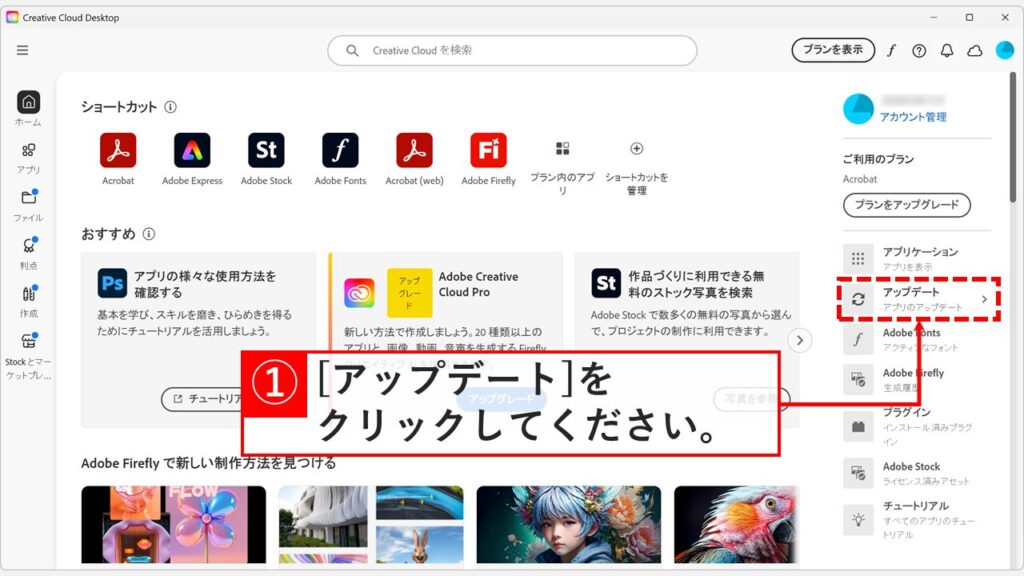Screen dimensions: 1024x576
Task: Show next recommendation with arrow button
Action: click(x=800, y=340)
